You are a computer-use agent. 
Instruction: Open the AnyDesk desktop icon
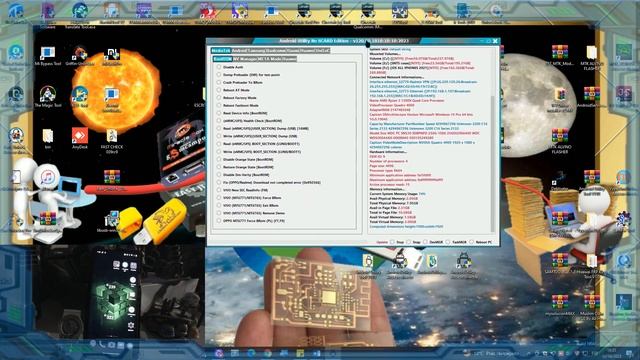point(80,138)
